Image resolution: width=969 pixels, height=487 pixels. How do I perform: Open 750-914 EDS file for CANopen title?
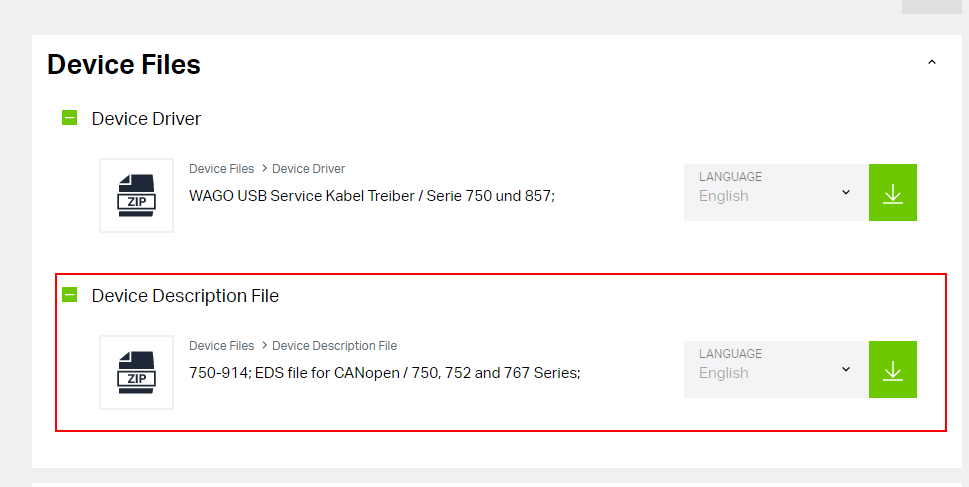[x=384, y=373]
